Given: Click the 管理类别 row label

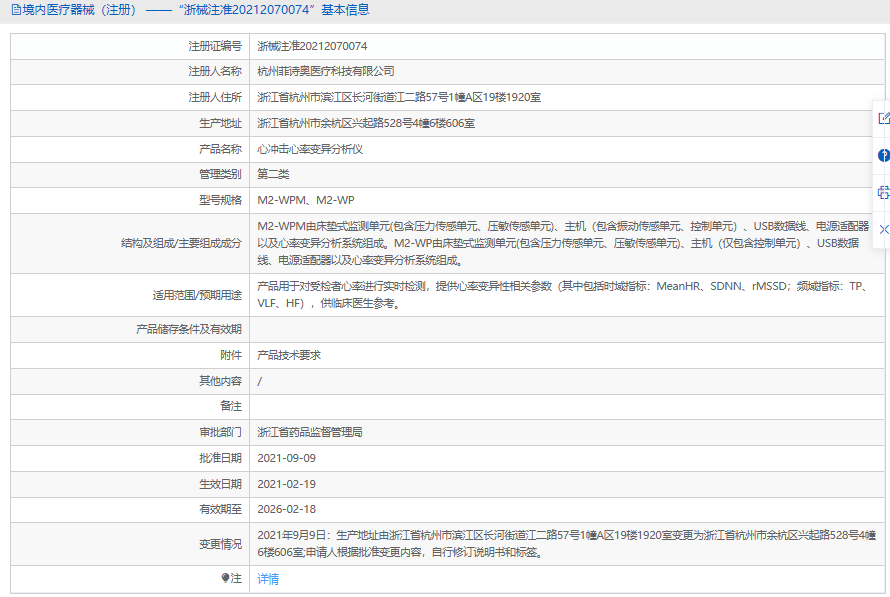Looking at the screenshot, I should [x=220, y=174].
